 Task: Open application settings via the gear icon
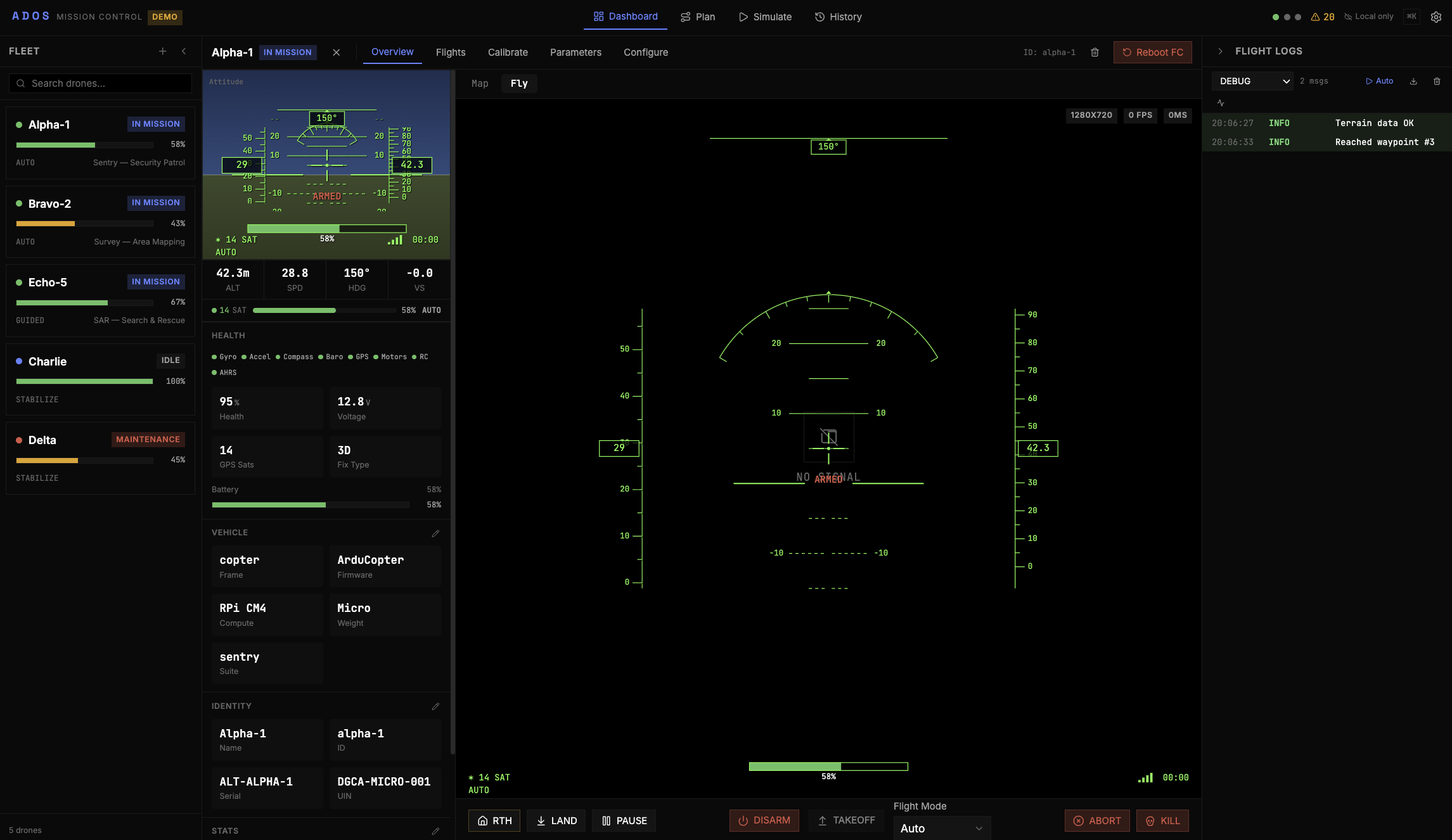1436,16
